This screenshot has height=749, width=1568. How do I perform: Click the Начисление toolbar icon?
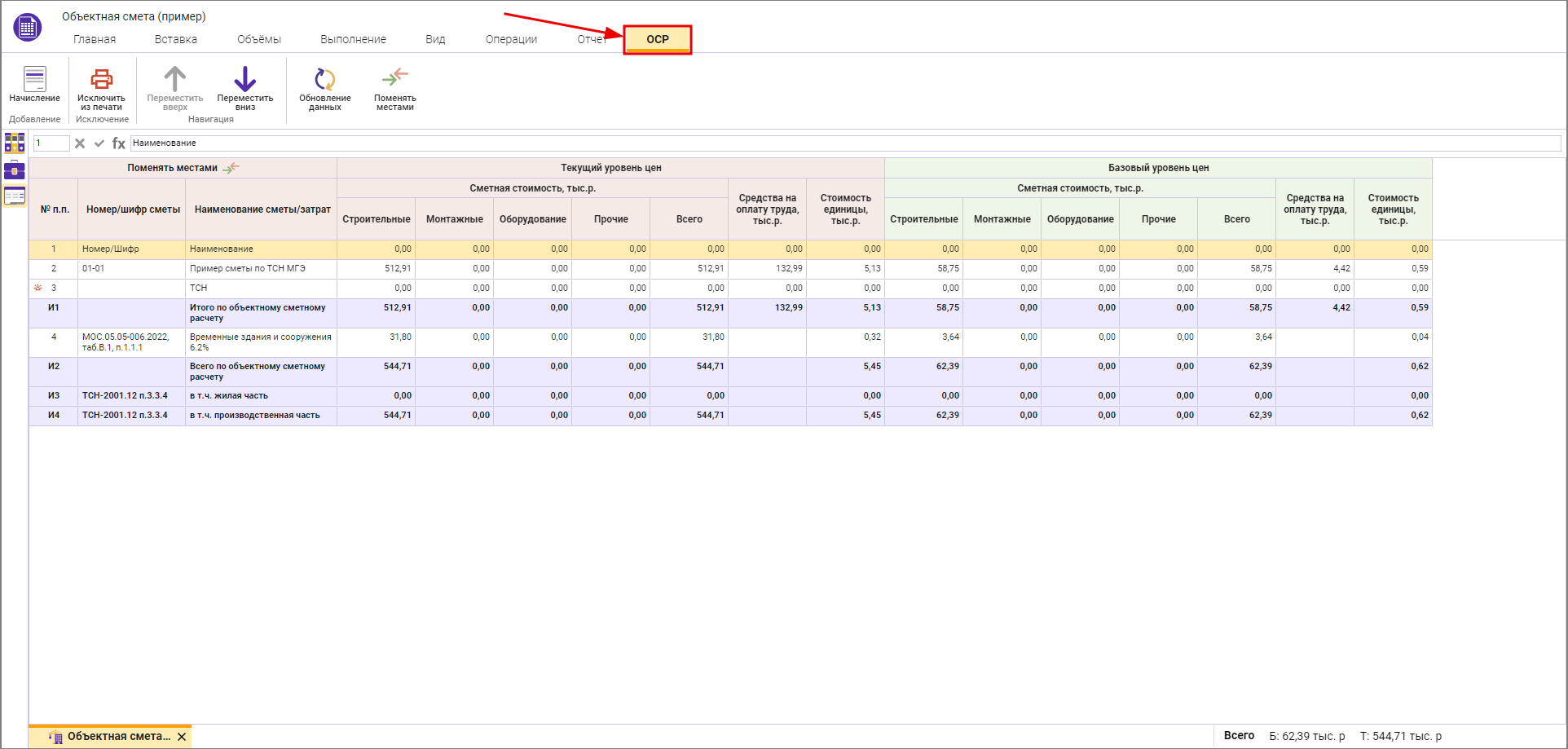click(34, 80)
